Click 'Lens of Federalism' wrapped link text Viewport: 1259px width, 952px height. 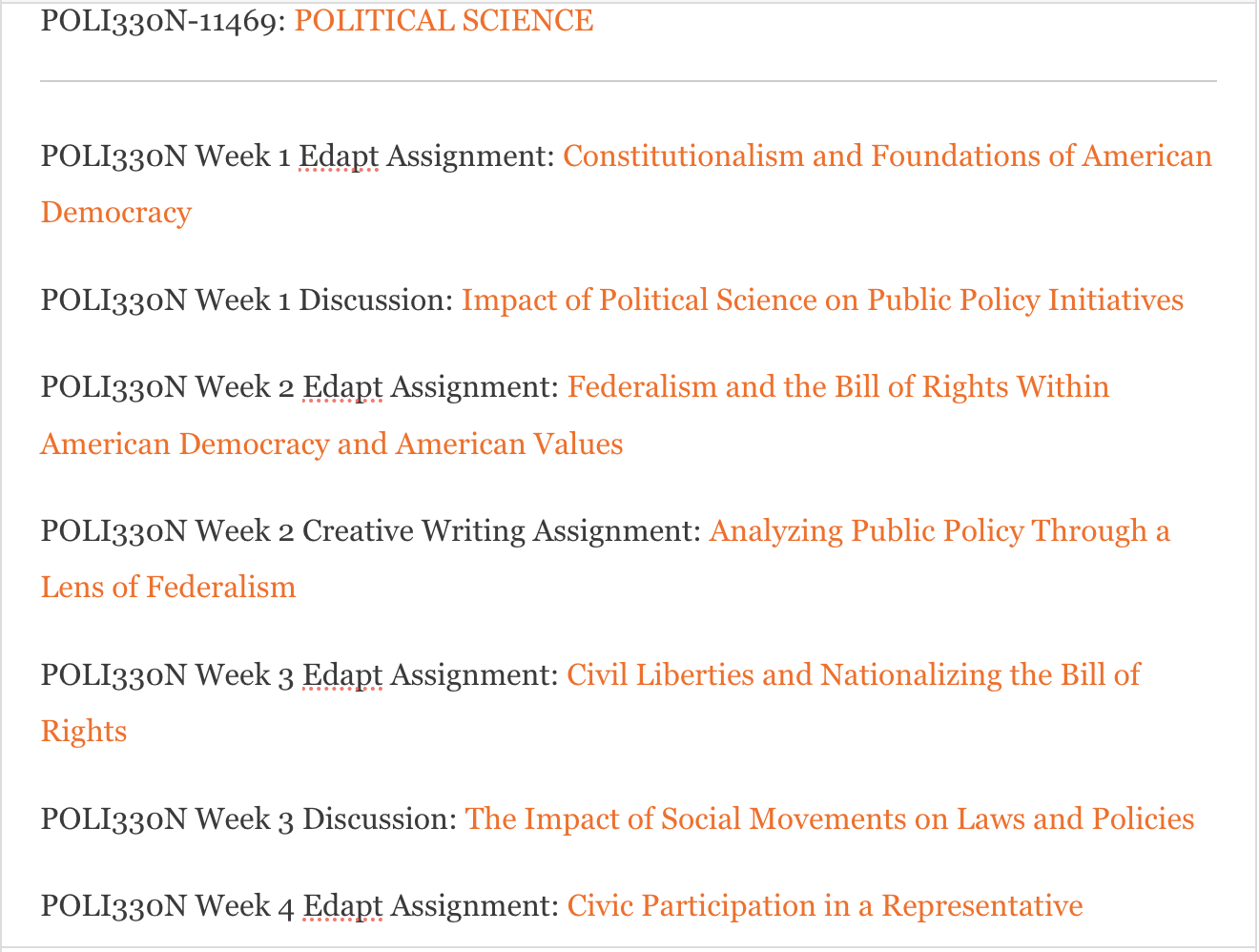[168, 587]
